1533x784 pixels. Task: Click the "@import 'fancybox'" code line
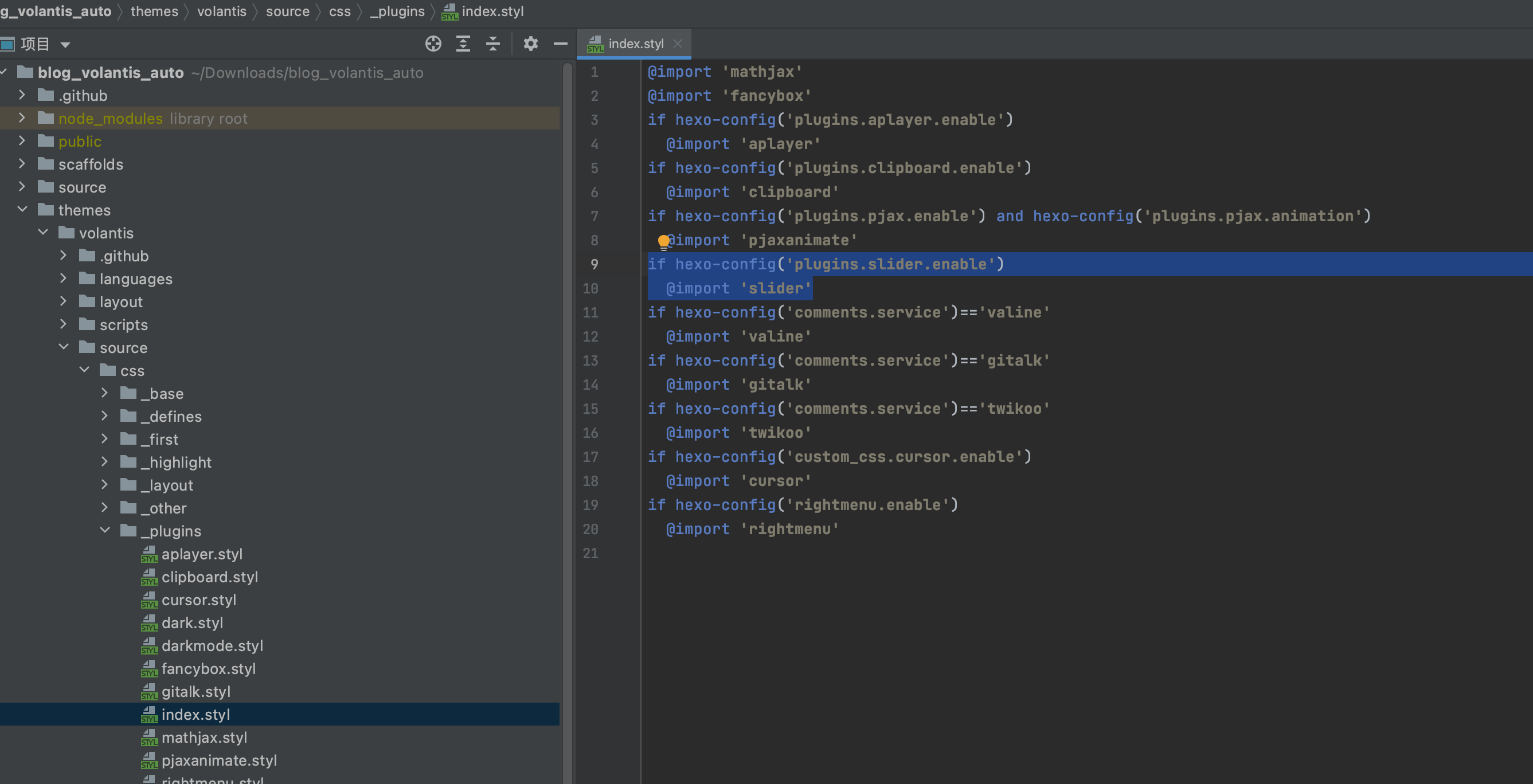730,96
